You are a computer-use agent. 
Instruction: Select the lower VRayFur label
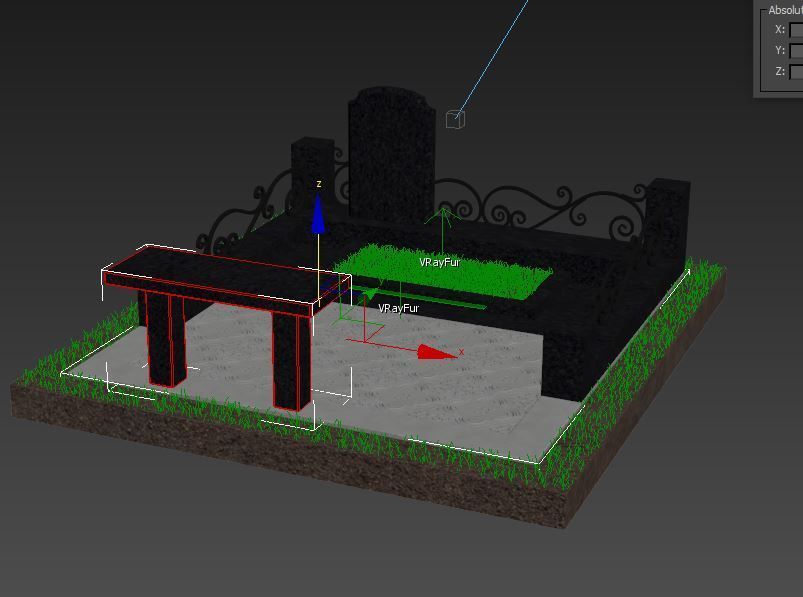pyautogui.click(x=398, y=308)
